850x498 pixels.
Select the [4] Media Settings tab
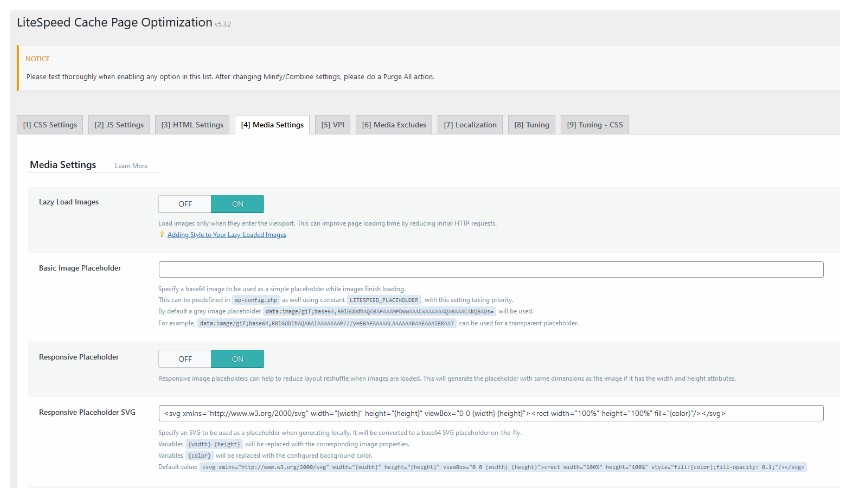(272, 125)
